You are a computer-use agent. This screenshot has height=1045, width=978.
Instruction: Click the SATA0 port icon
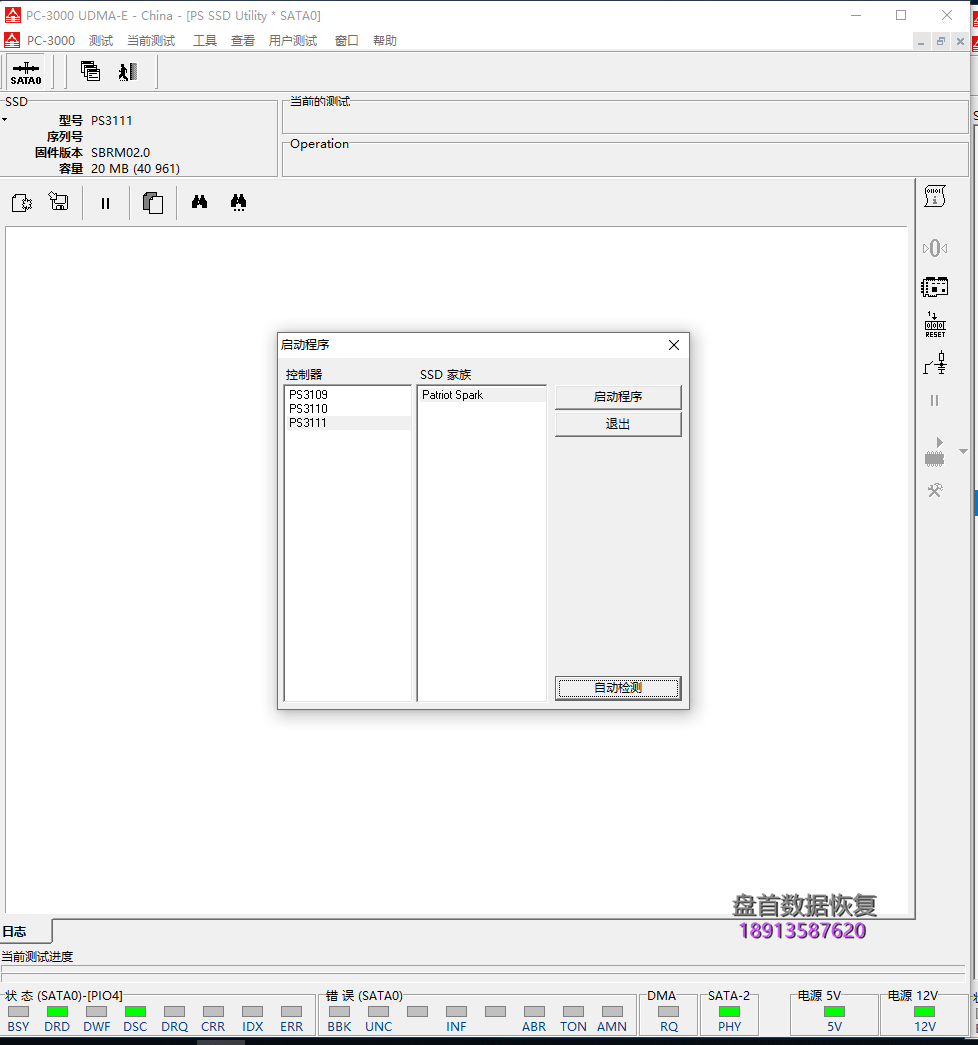click(x=26, y=72)
